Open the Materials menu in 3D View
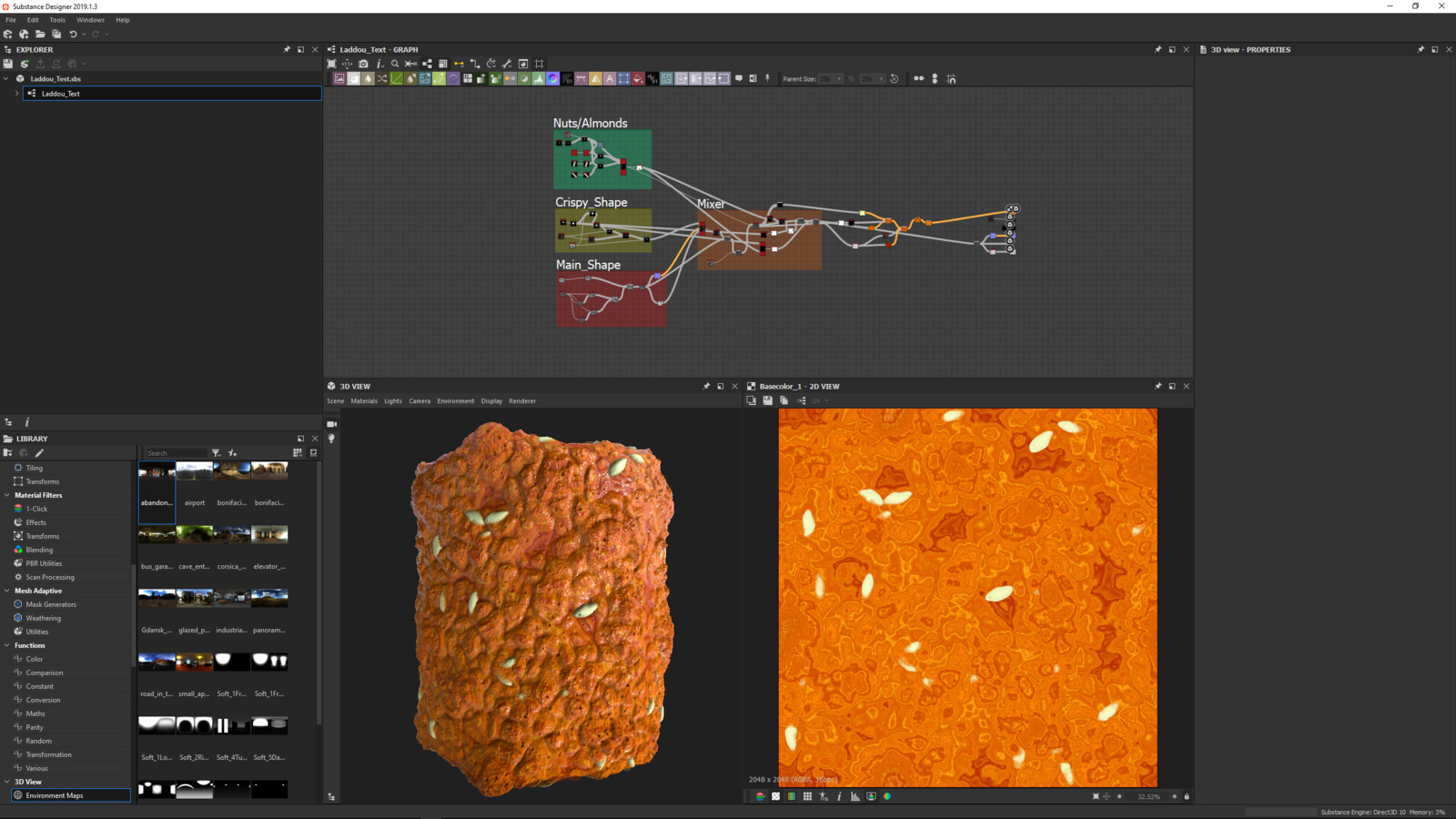 [x=364, y=400]
